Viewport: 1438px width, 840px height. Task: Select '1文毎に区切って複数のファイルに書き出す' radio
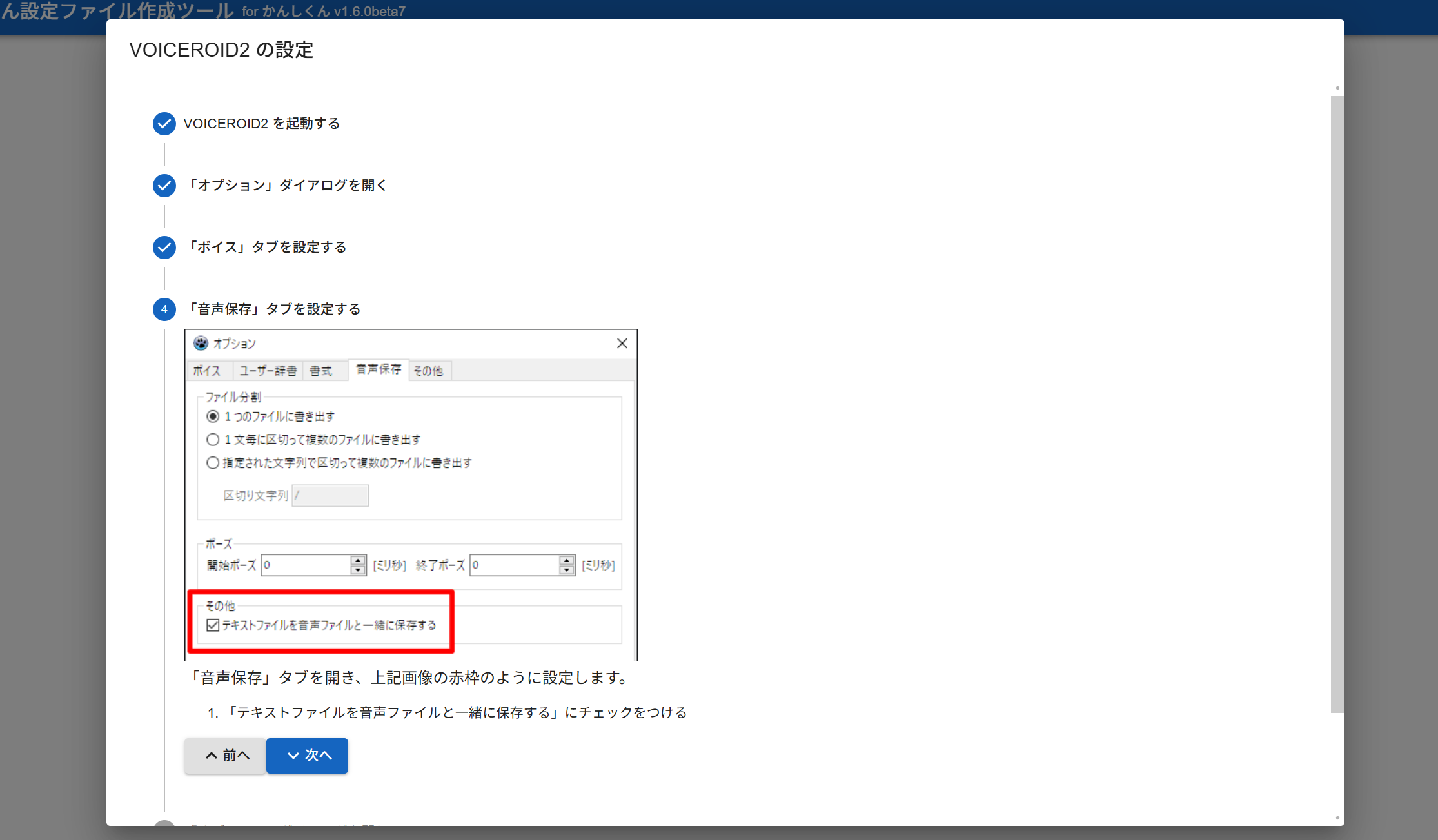pyautogui.click(x=213, y=440)
